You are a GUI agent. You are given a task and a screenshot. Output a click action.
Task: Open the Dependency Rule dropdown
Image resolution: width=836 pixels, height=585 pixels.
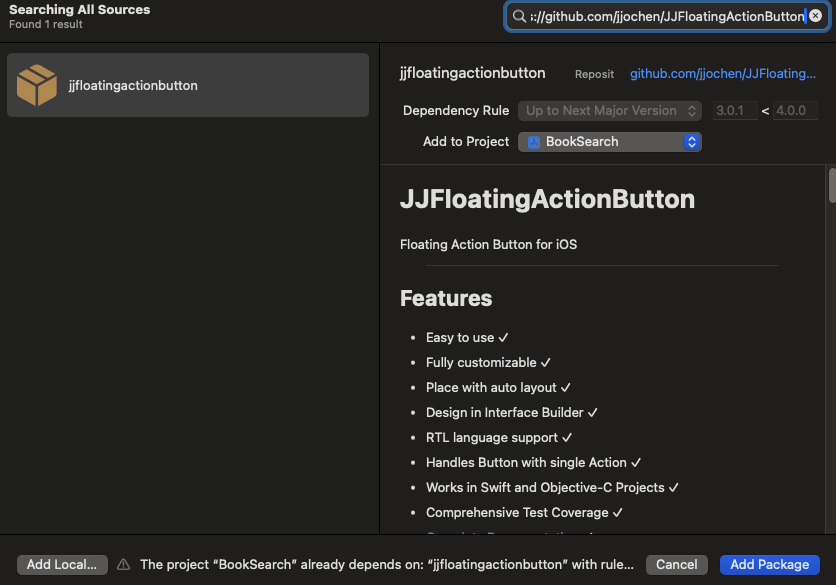pos(609,110)
